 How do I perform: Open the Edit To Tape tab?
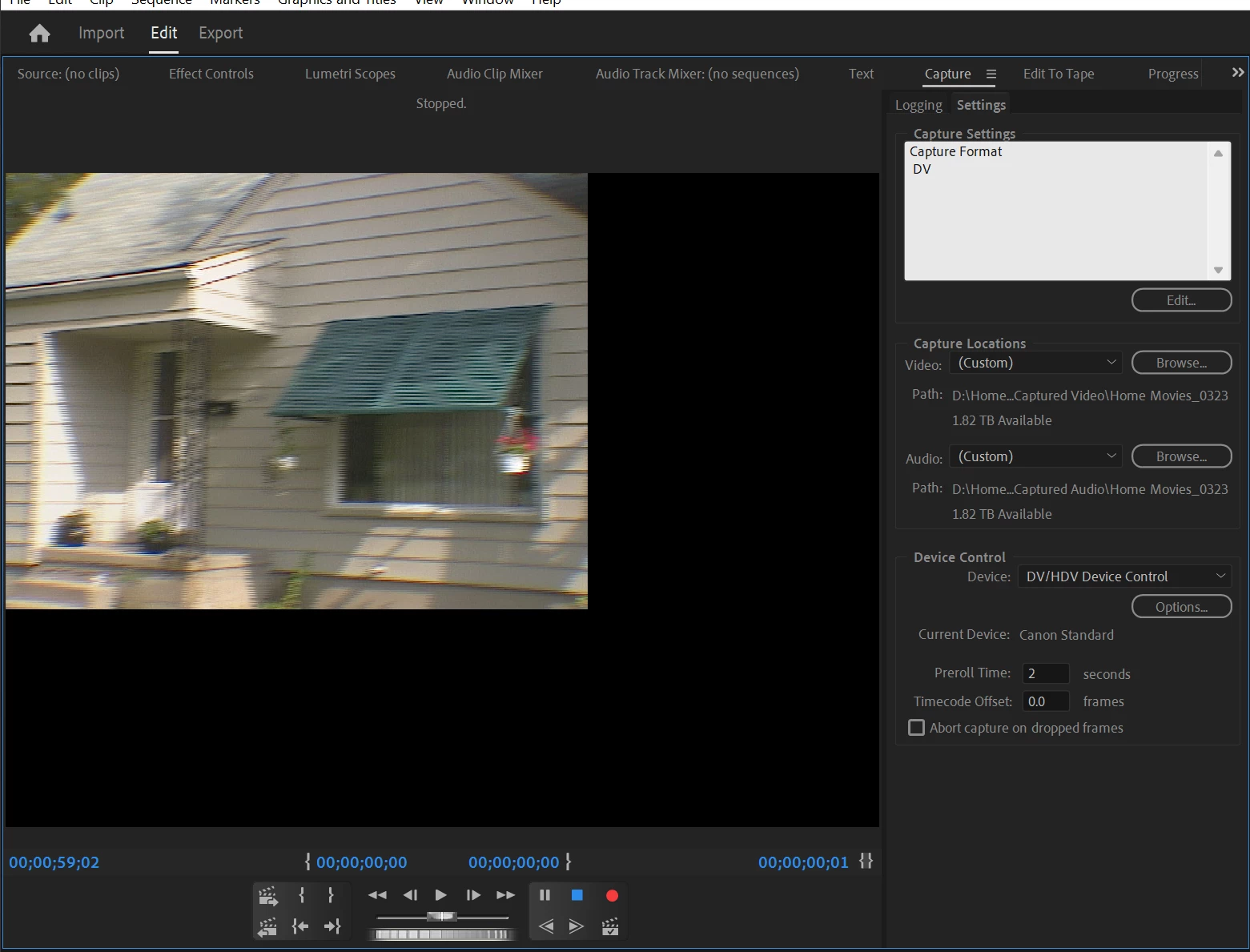1059,74
